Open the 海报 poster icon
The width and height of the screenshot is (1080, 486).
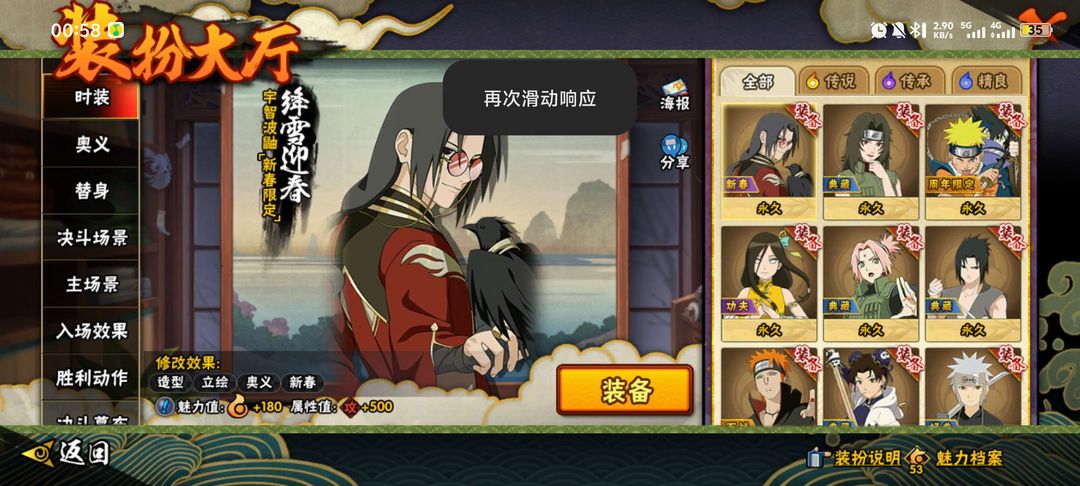click(674, 94)
